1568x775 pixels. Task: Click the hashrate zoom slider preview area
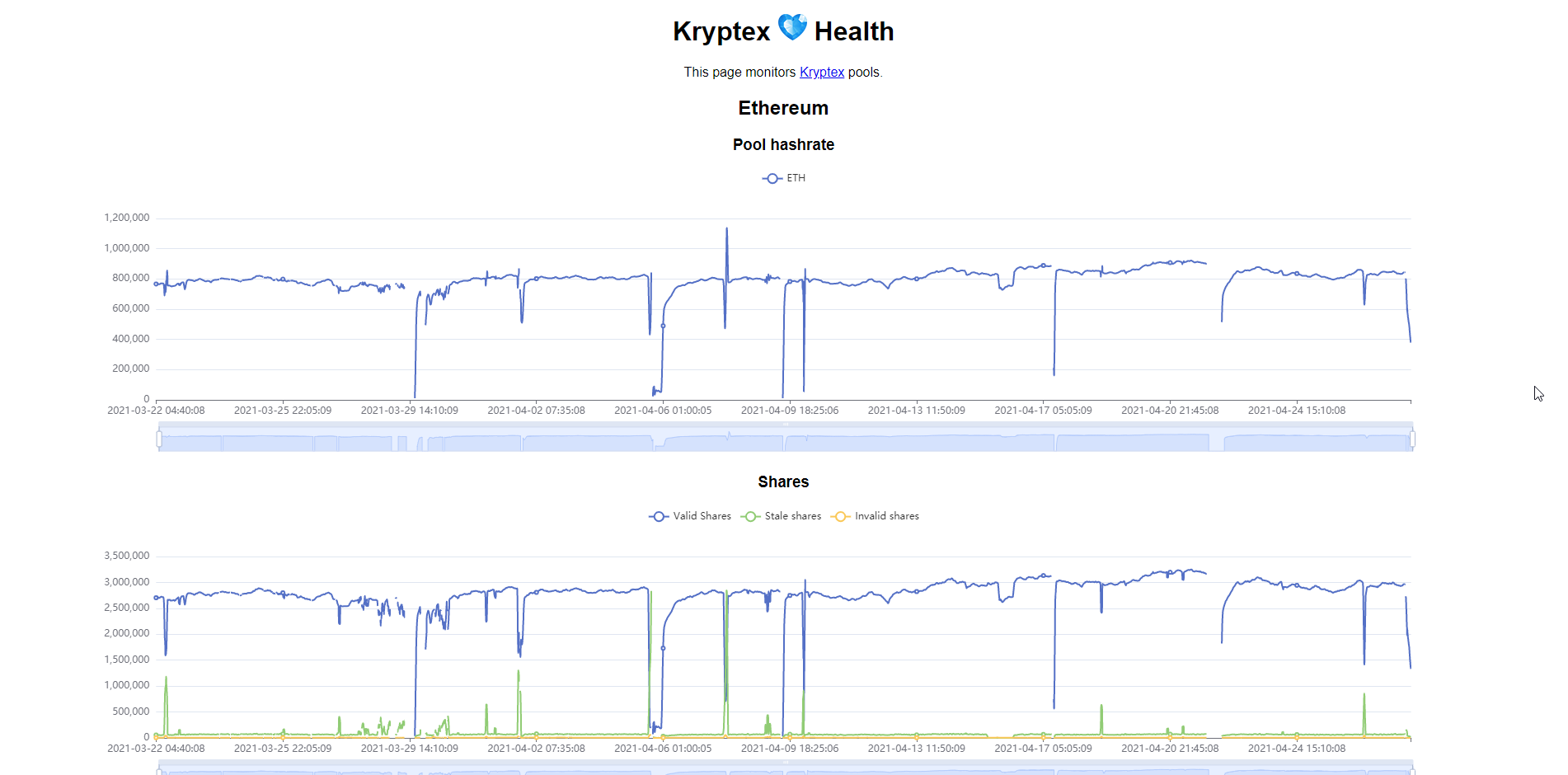(786, 439)
